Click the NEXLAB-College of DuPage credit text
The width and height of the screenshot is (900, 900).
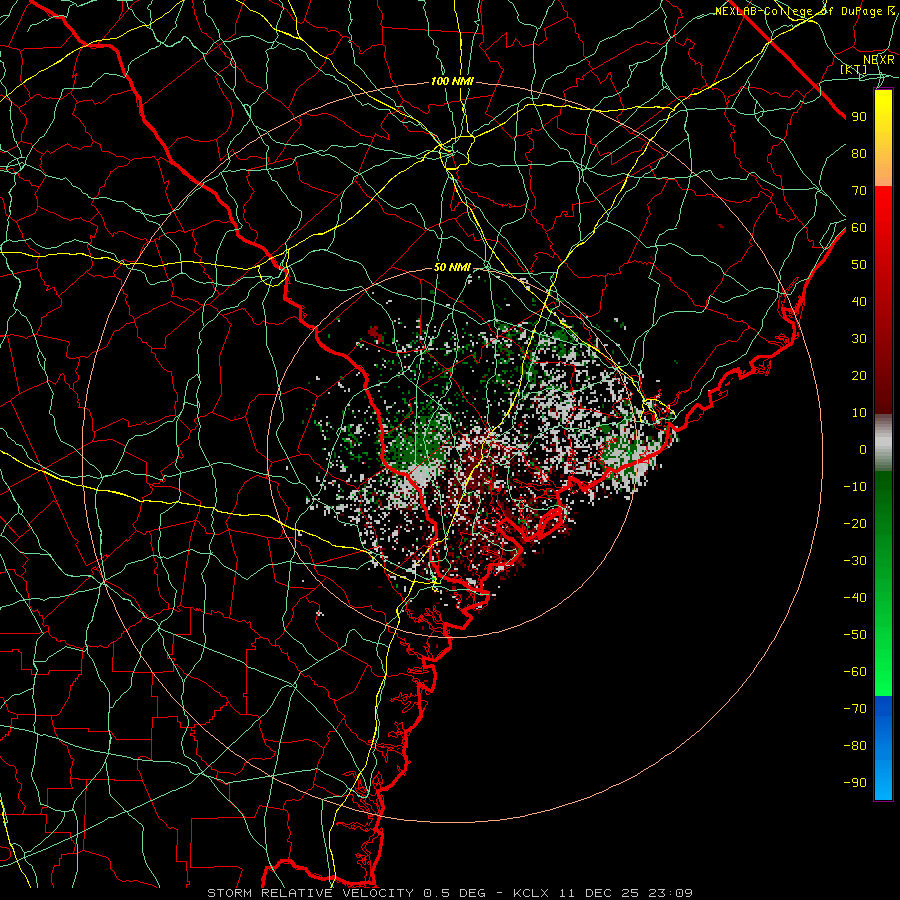point(805,11)
